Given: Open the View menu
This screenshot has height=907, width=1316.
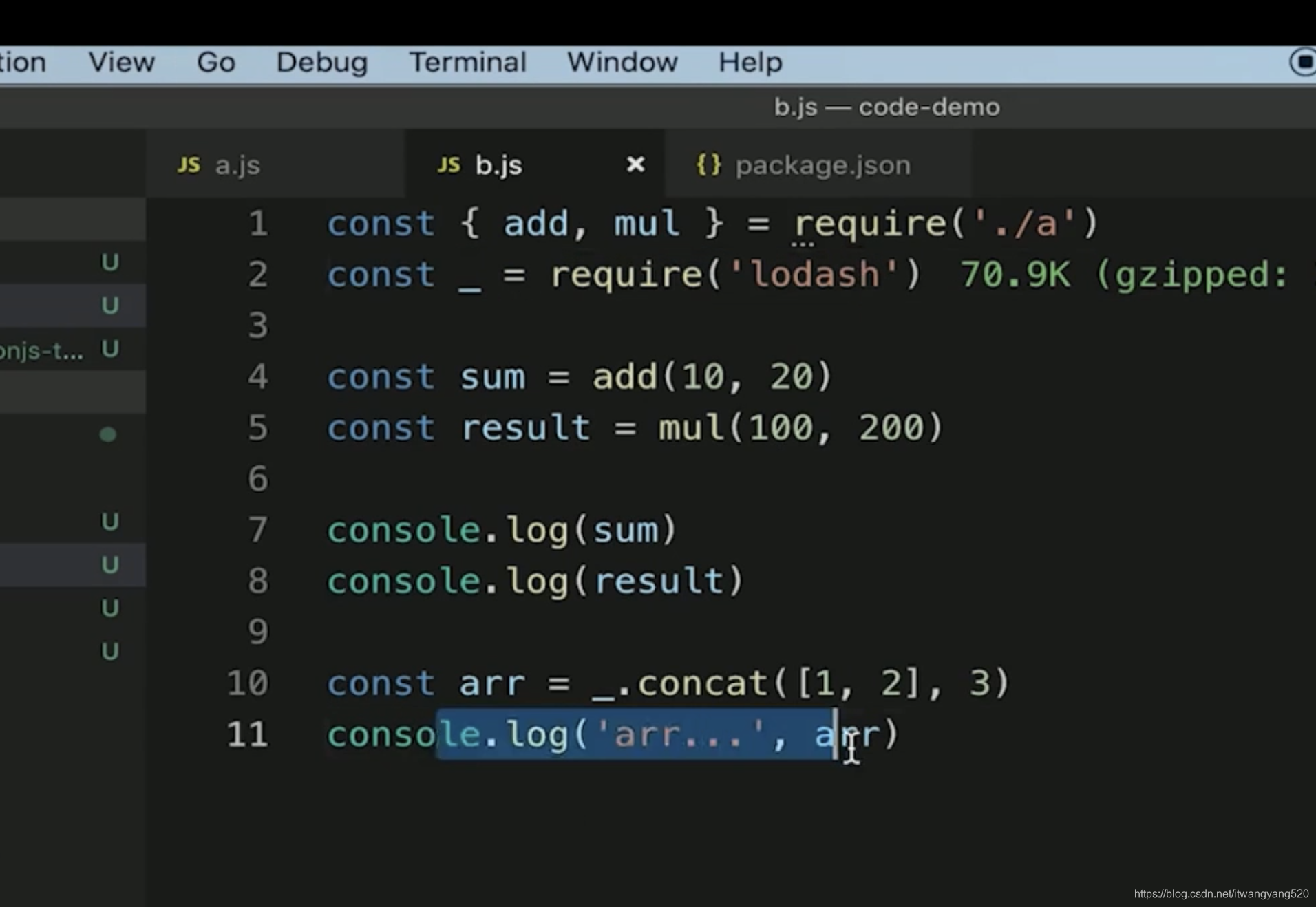Looking at the screenshot, I should [121, 63].
